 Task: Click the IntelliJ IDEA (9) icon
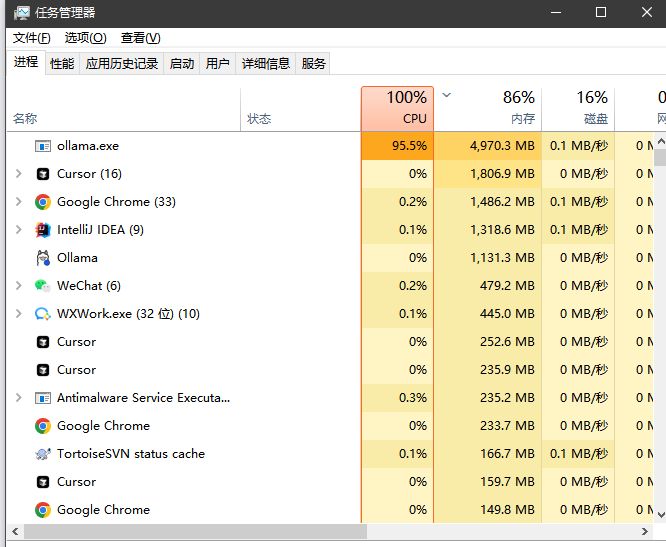(42, 230)
